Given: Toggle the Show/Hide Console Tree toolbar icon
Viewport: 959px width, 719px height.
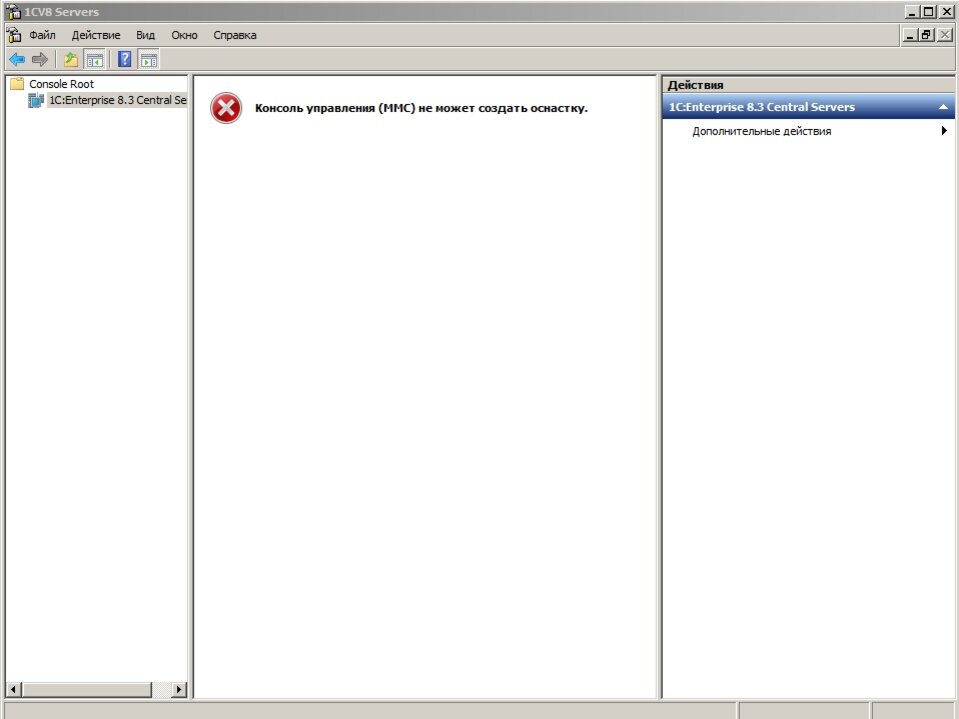Looking at the screenshot, I should click(95, 59).
